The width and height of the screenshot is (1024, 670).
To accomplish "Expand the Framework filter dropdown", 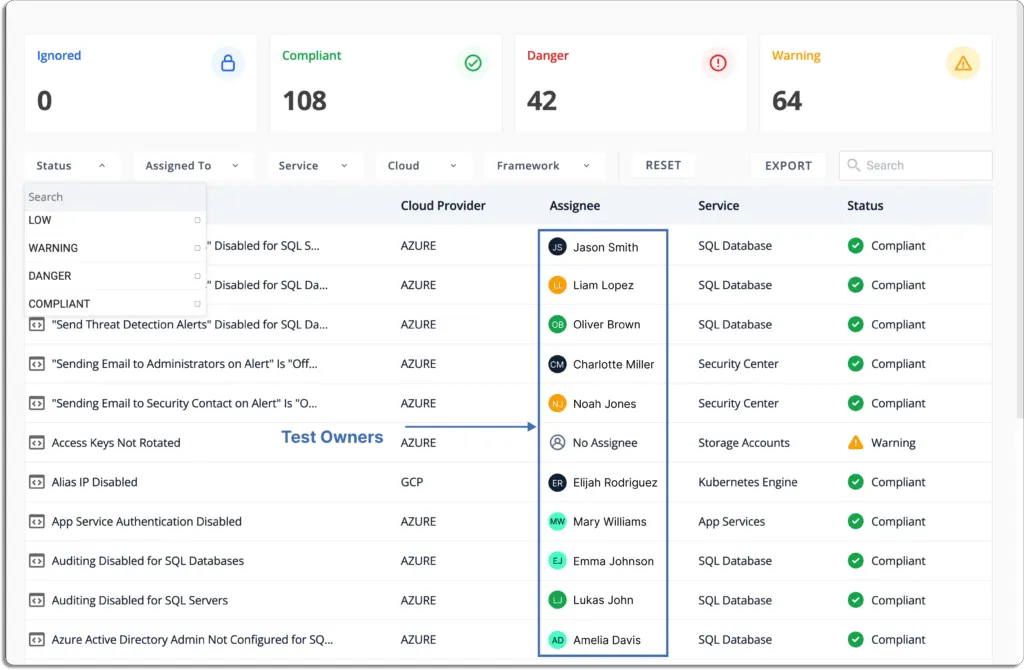I will point(543,165).
